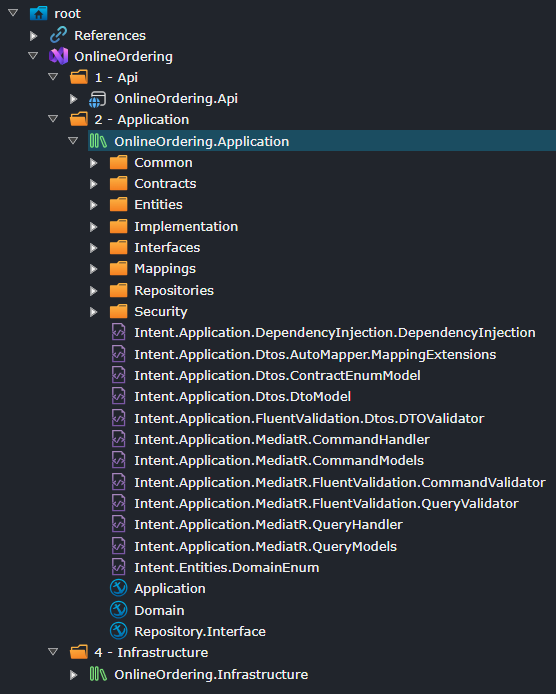Click the Repositories folder icon
This screenshot has width=556, height=694.
click(119, 290)
